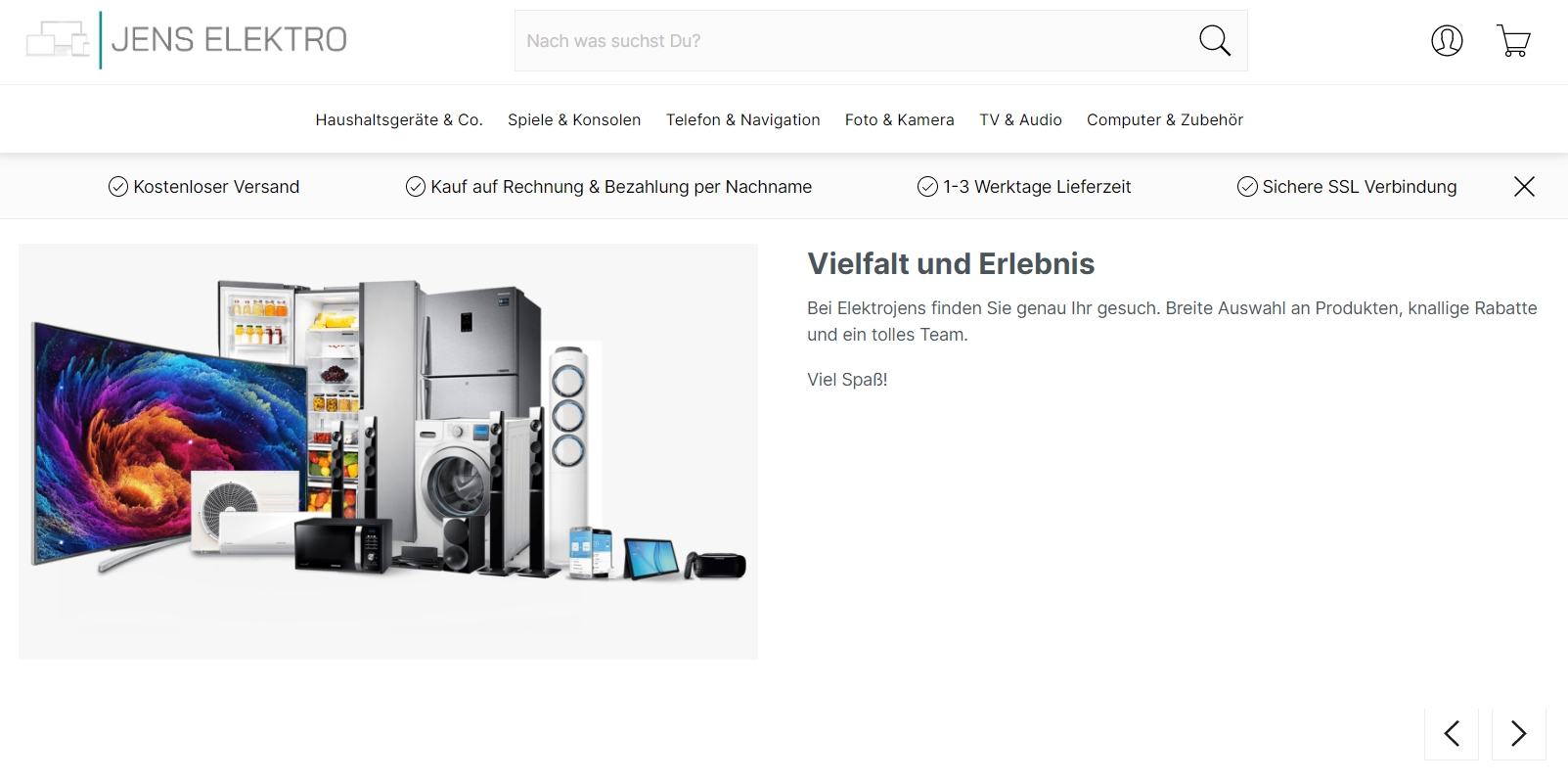Select Telefon & Navigation category
Image resolution: width=1568 pixels, height=782 pixels.
(x=743, y=119)
